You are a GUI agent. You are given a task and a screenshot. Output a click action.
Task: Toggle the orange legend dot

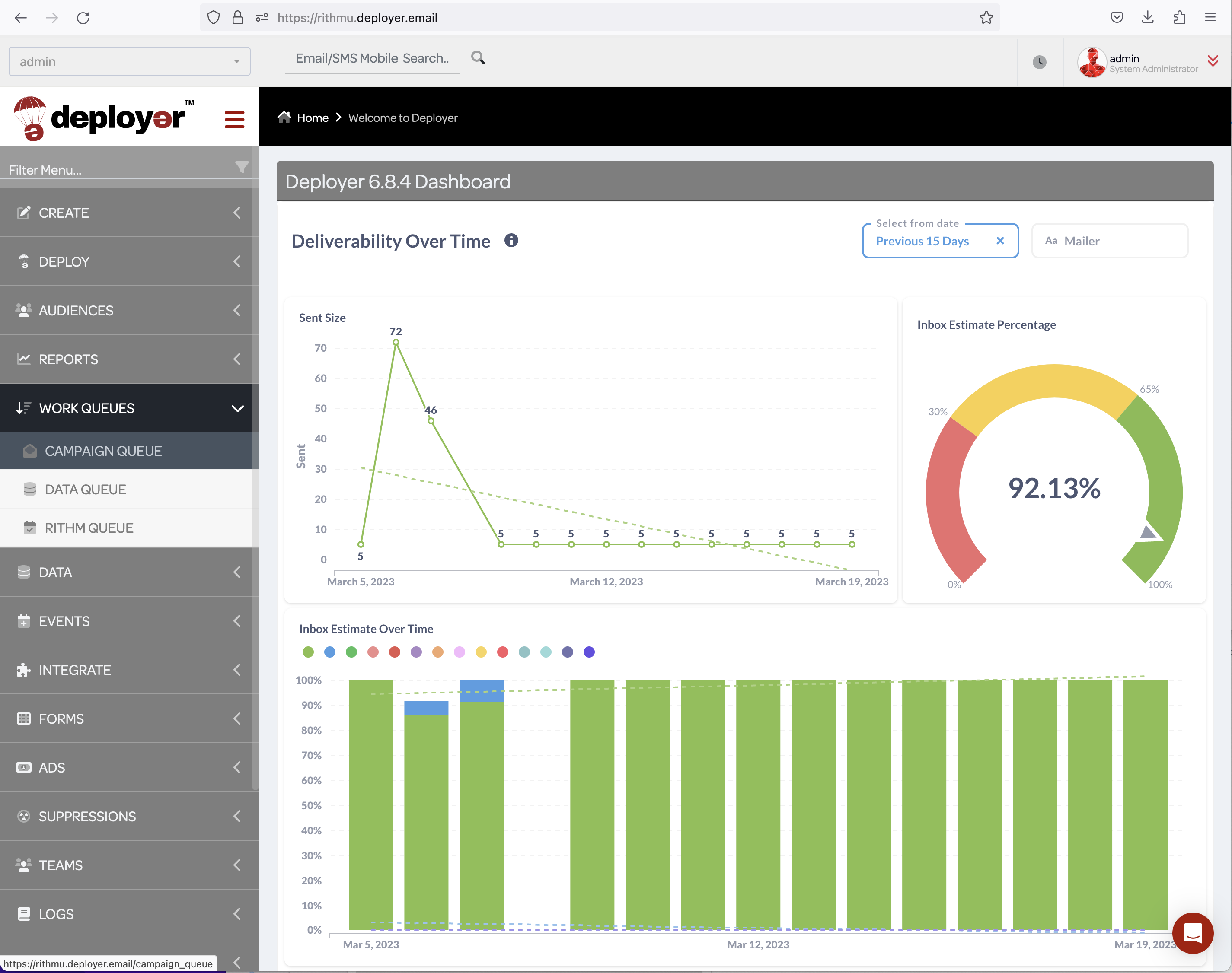pos(437,652)
